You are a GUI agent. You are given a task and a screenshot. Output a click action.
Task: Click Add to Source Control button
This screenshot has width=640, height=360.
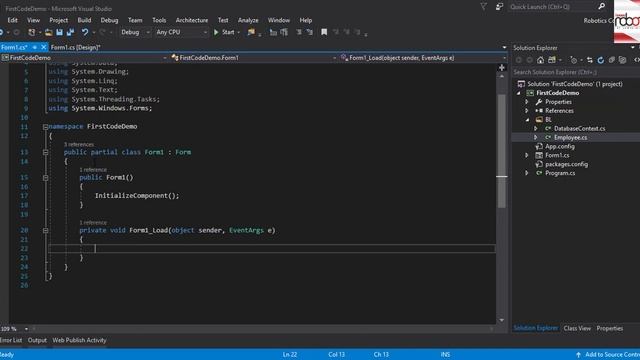[608, 354]
